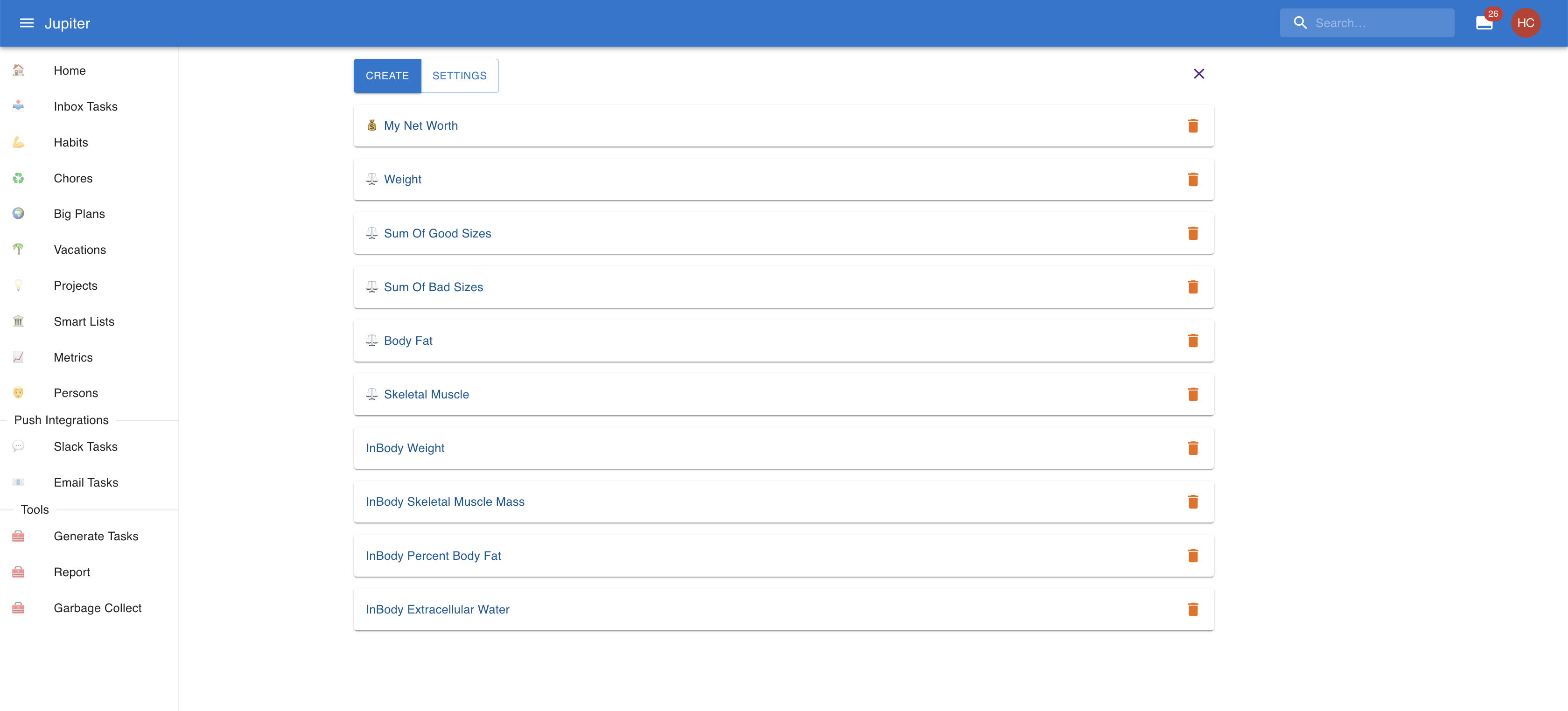Select Slack Tasks push integration
Image resolution: width=1568 pixels, height=711 pixels.
pyautogui.click(x=85, y=447)
